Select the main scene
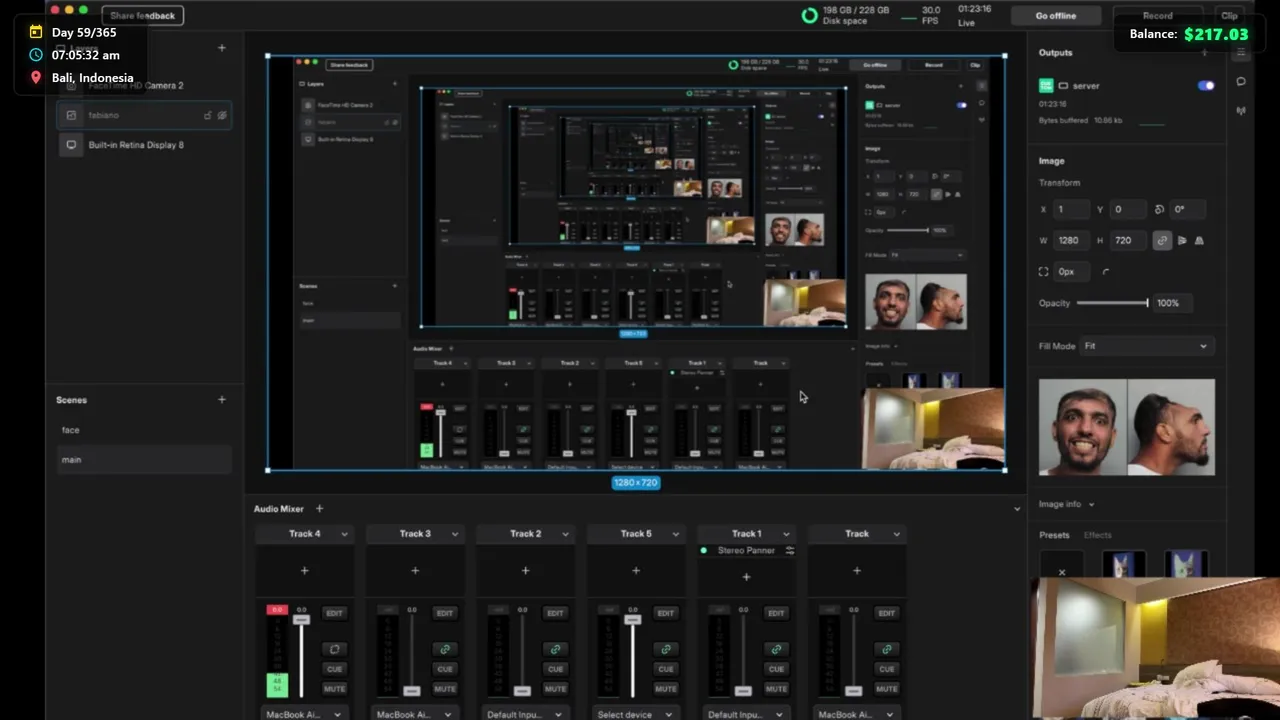Image resolution: width=1280 pixels, height=720 pixels. tap(144, 460)
